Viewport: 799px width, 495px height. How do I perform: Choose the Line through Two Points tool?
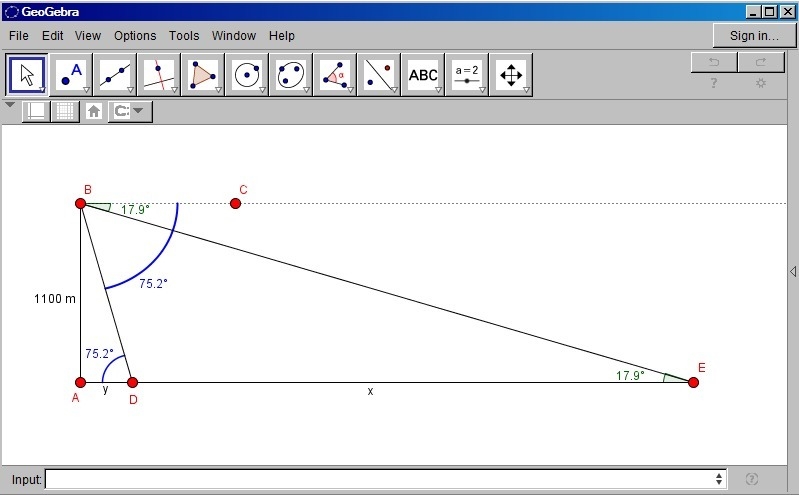pyautogui.click(x=115, y=75)
